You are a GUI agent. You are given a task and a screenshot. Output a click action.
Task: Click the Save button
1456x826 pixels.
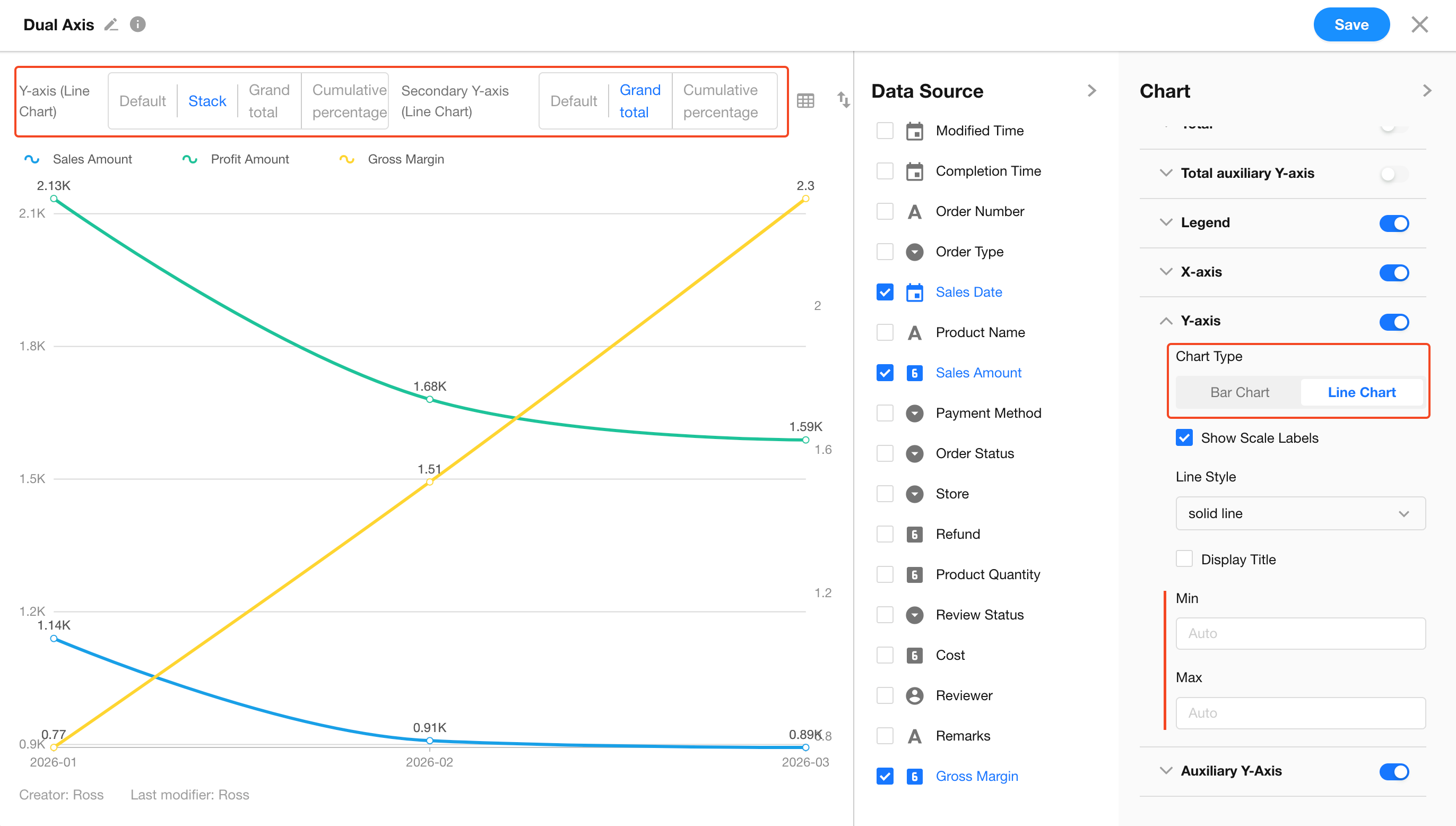coord(1351,24)
